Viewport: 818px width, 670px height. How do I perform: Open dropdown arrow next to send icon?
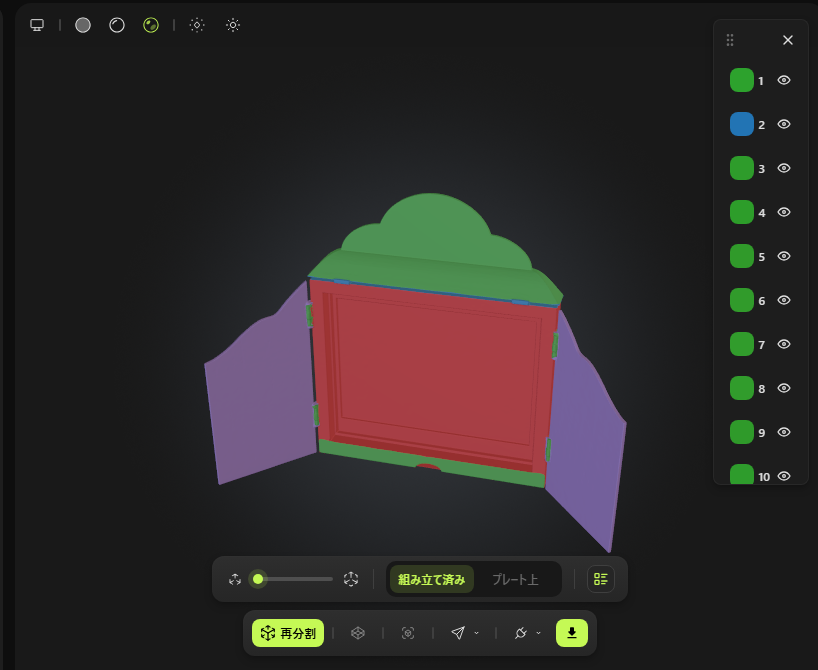pos(476,633)
